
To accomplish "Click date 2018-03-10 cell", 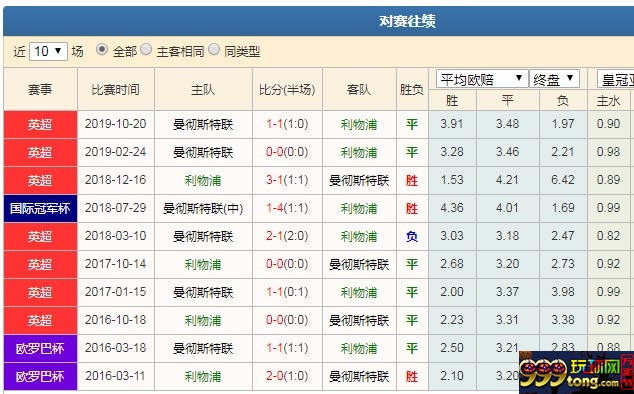I will [116, 236].
